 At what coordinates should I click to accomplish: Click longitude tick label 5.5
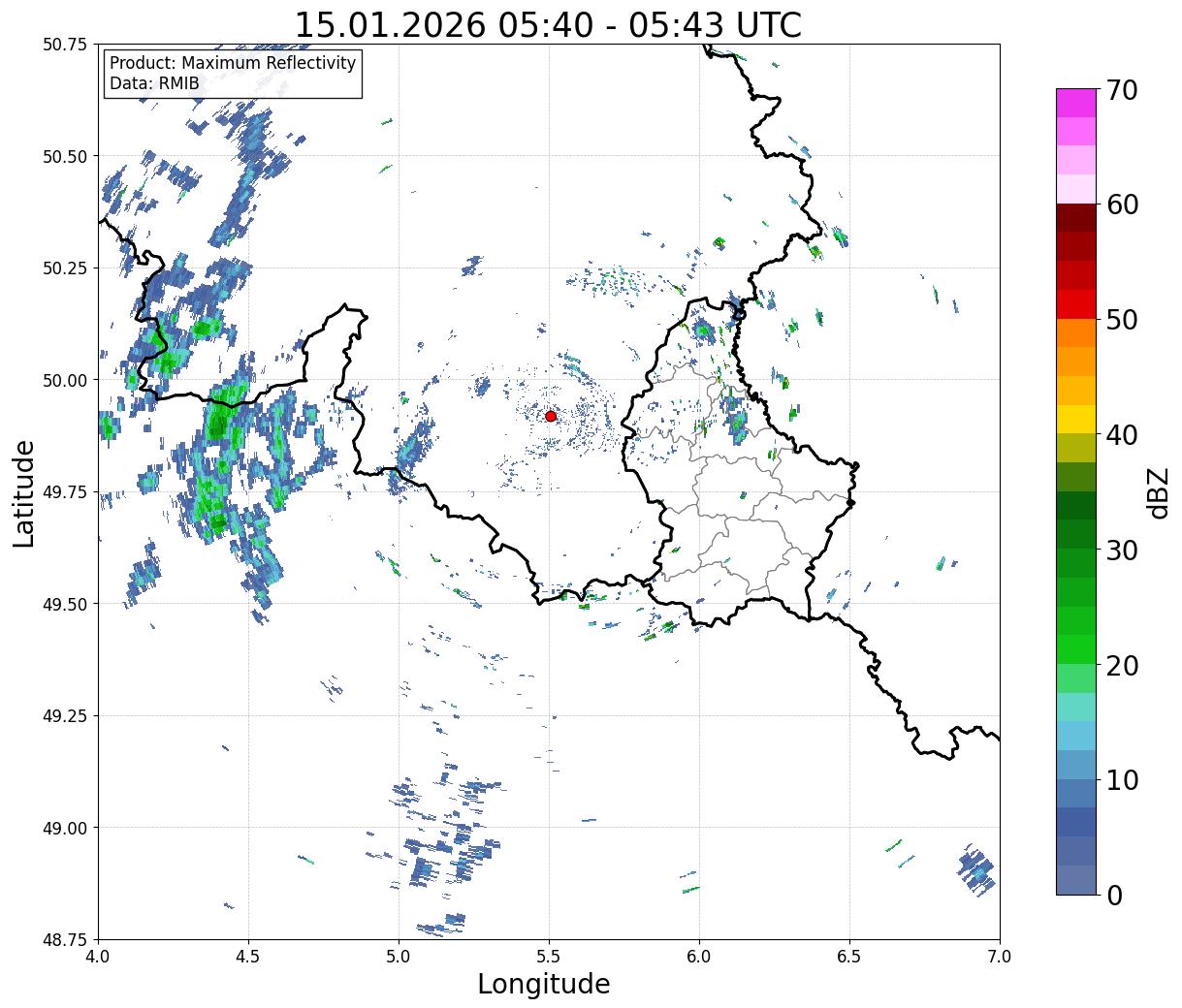pyautogui.click(x=549, y=957)
